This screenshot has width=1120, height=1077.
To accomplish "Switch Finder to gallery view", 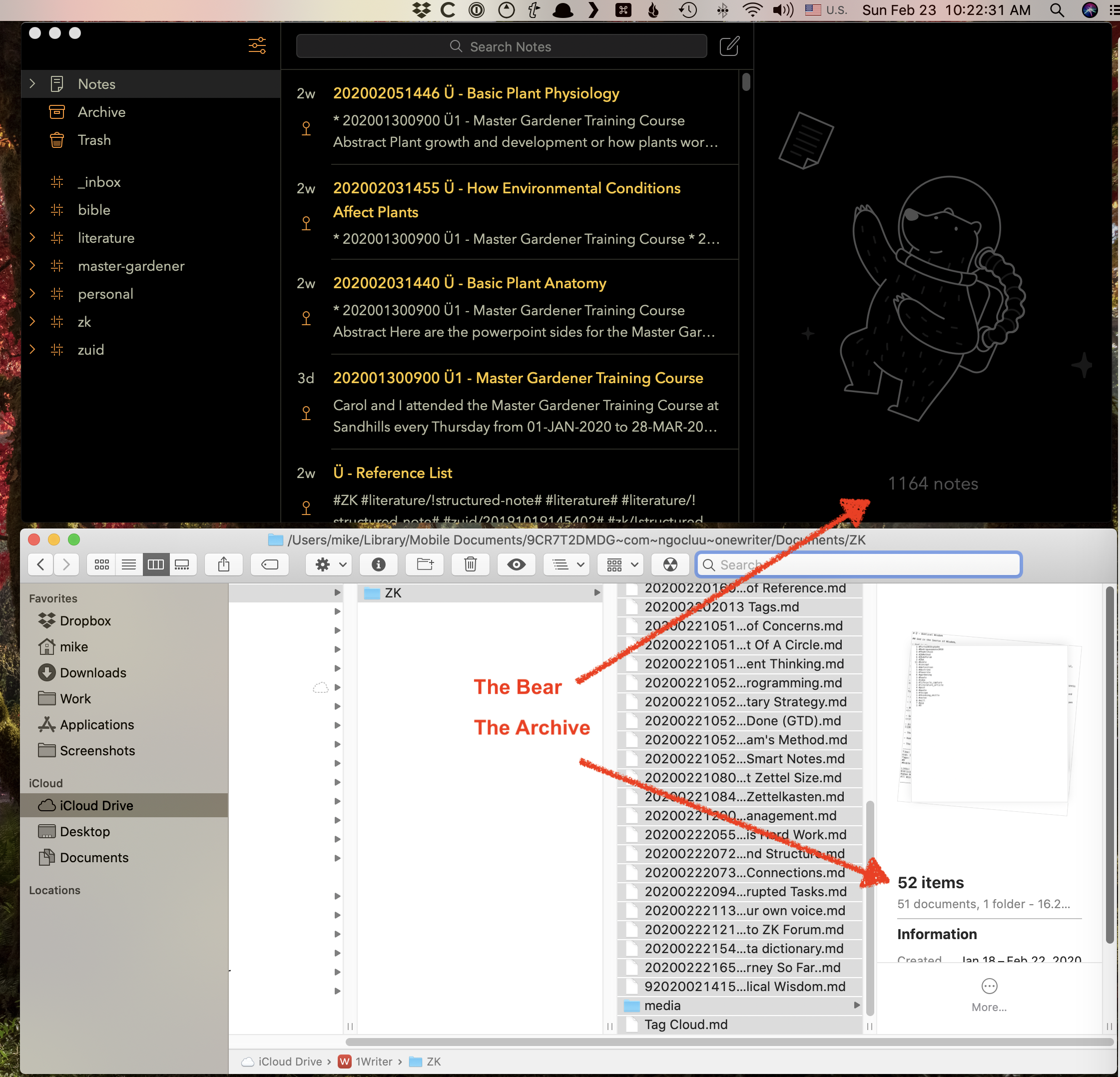I will point(182,564).
